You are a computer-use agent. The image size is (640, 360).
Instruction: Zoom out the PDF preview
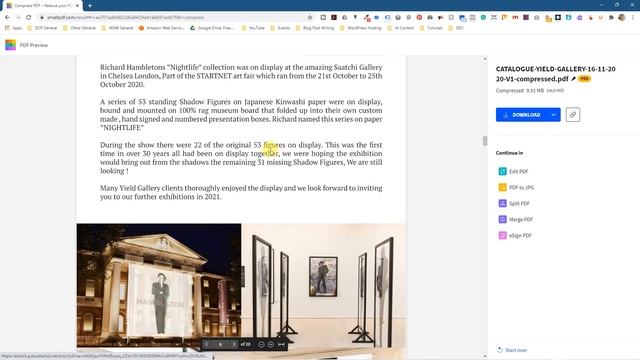point(261,344)
